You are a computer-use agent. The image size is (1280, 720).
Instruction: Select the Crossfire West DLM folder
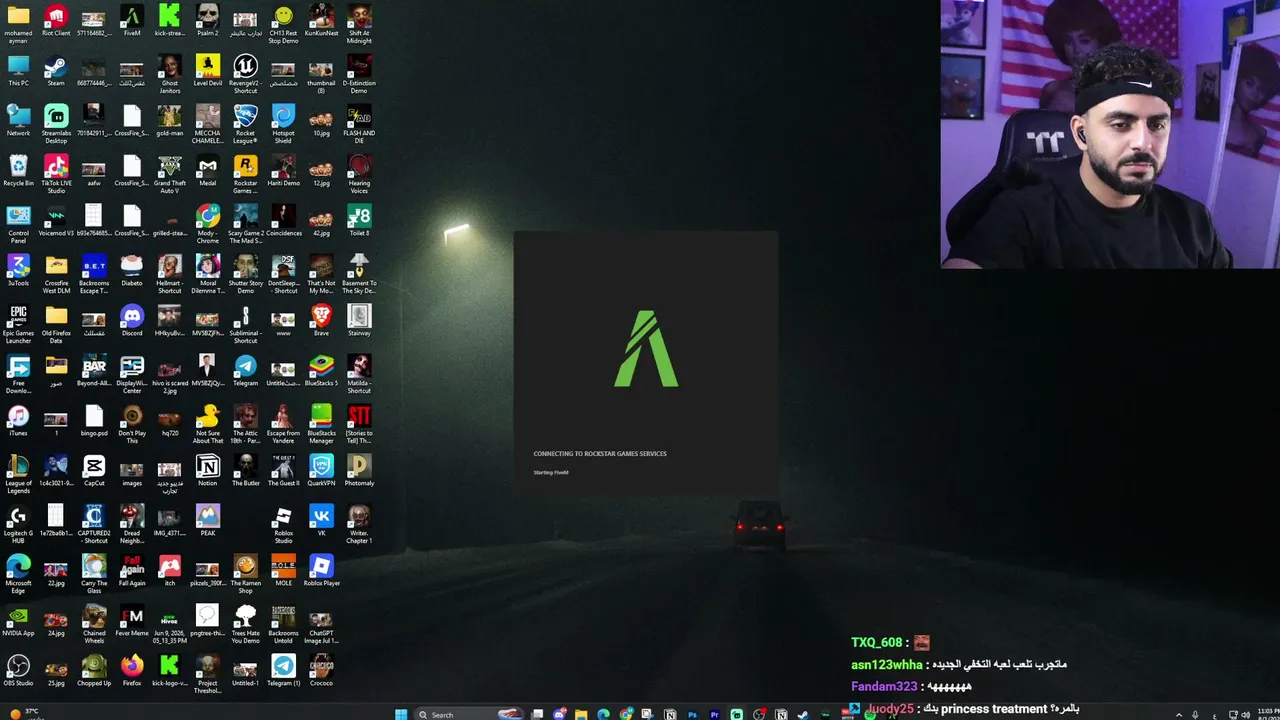[56, 275]
